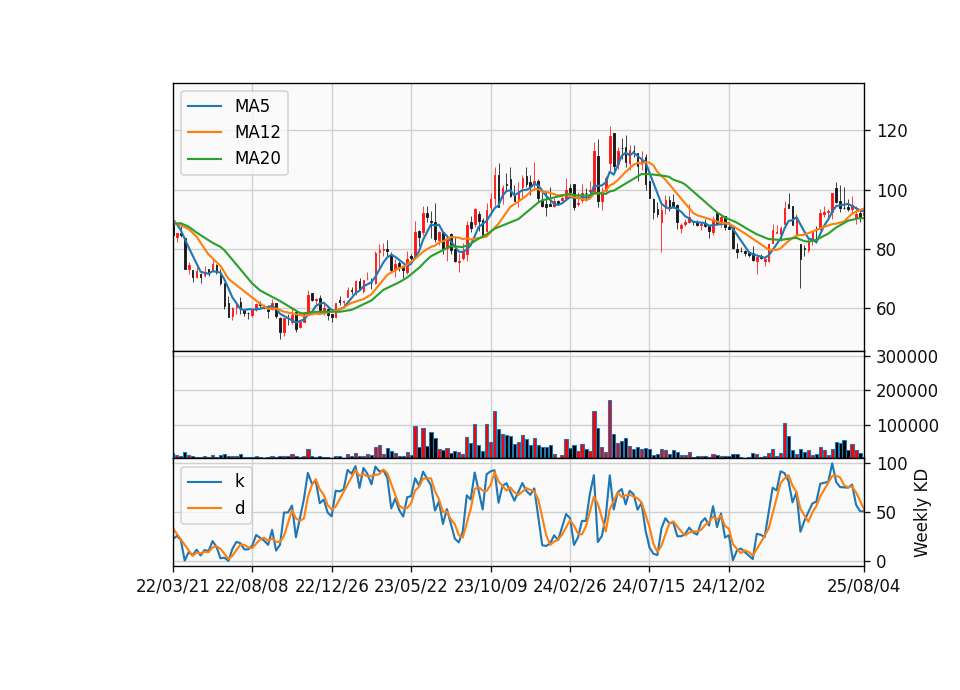This screenshot has width=960, height=690.
Task: Click the 23/10/09 date axis label
Action: tap(490, 586)
